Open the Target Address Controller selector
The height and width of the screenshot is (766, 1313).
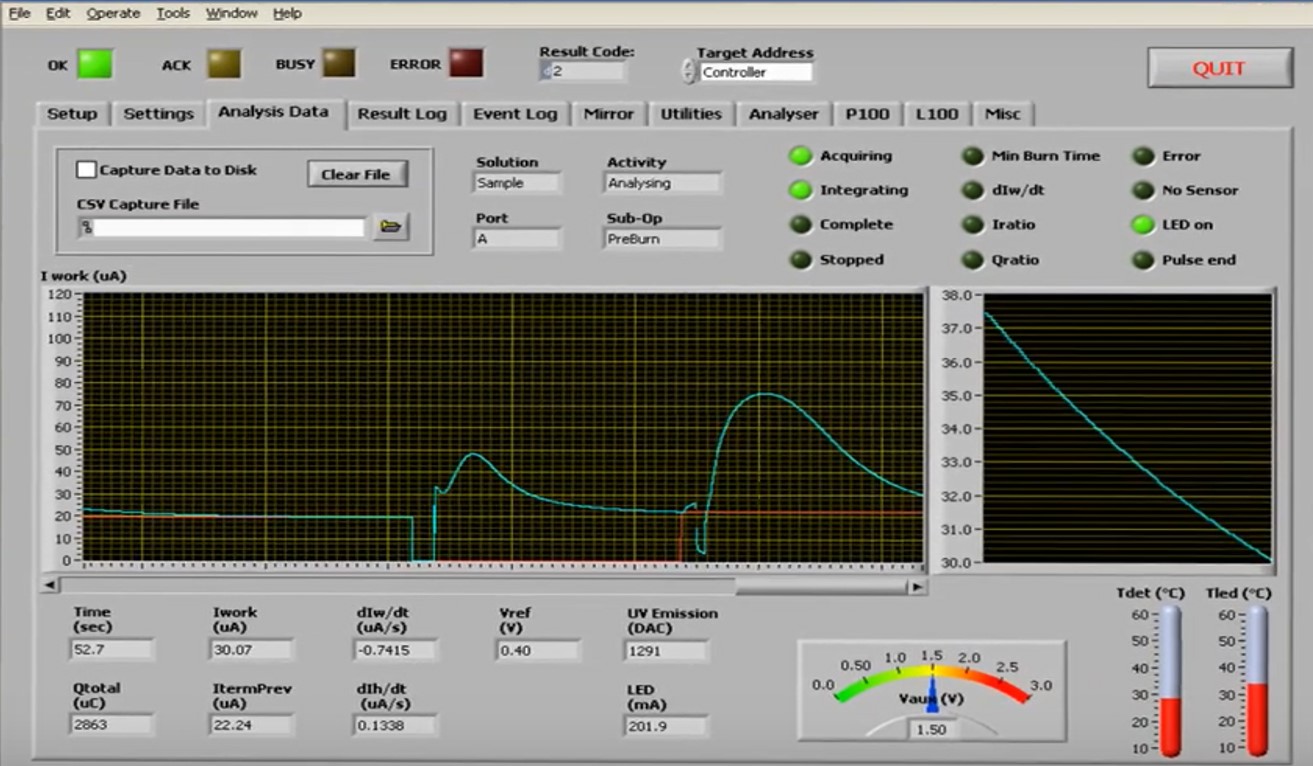tap(756, 72)
